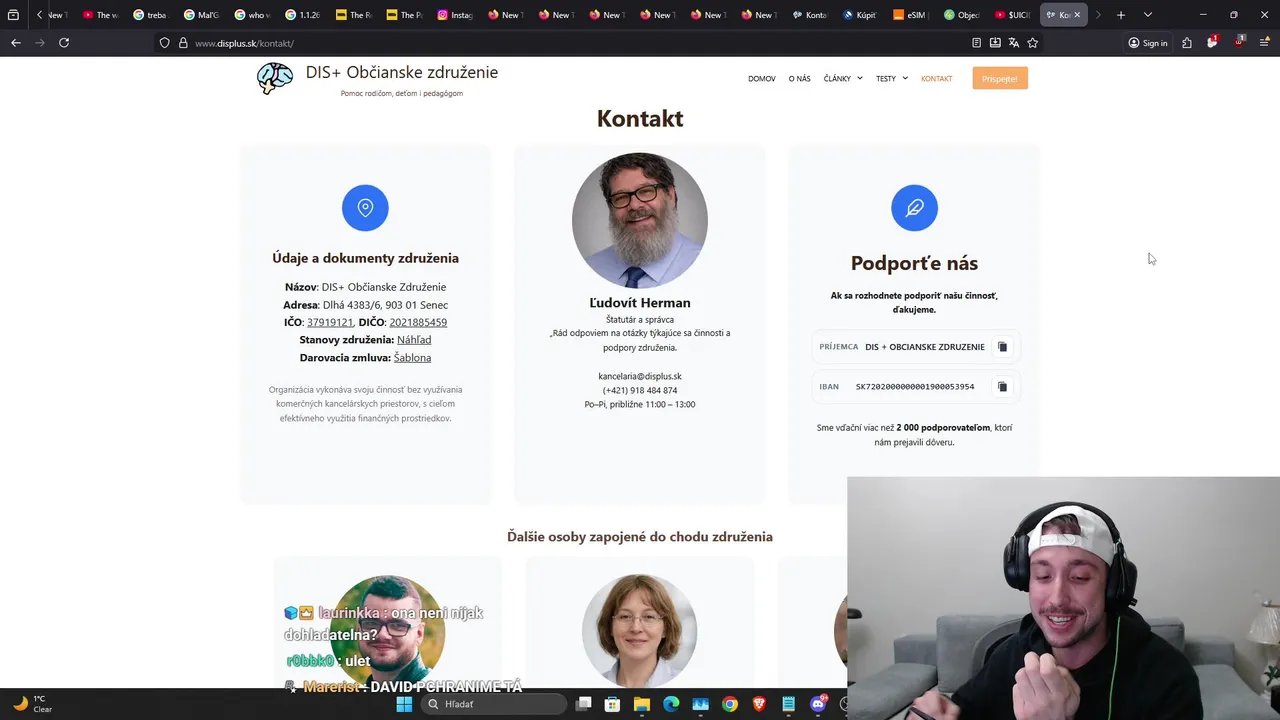Launch Microsoft Edge from the taskbar
Image resolution: width=1280 pixels, height=720 pixels.
click(671, 704)
